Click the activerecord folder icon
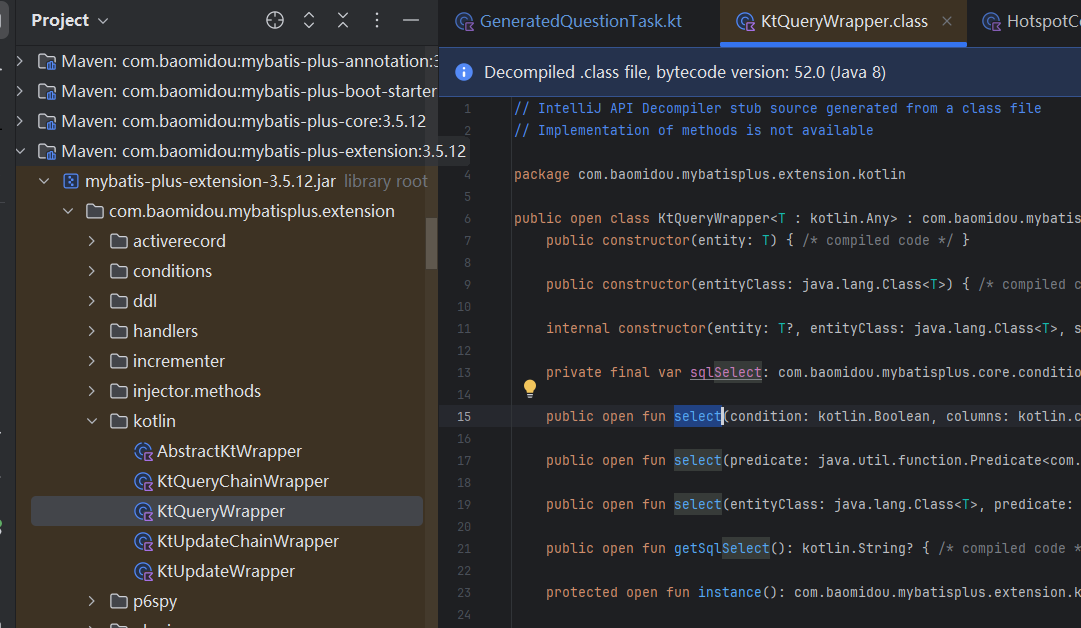The height and width of the screenshot is (628, 1081). [x=119, y=241]
